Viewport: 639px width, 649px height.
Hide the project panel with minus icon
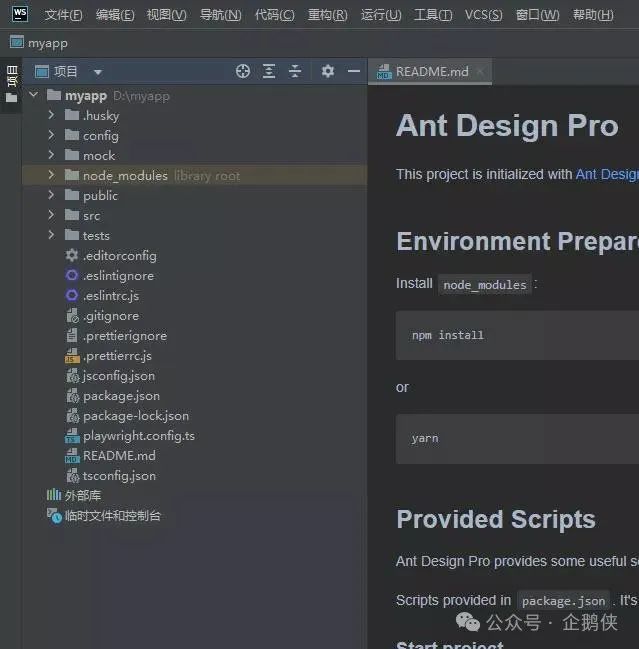[x=354, y=71]
